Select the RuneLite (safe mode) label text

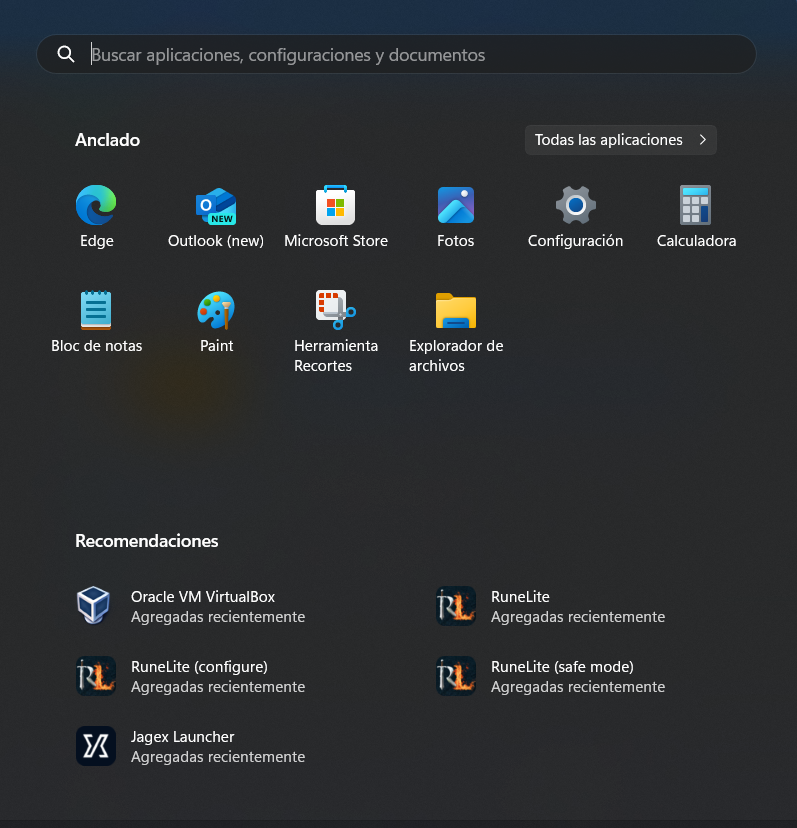pyautogui.click(x=562, y=667)
